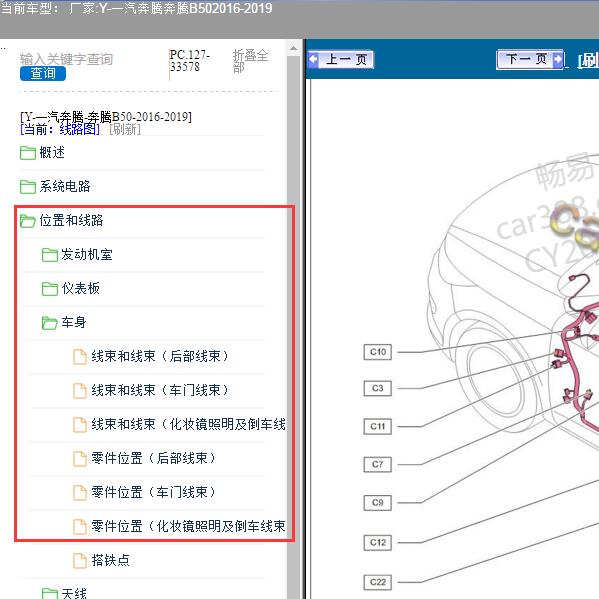
Task: Click right arrow icon on 下一页
Action: 558,59
